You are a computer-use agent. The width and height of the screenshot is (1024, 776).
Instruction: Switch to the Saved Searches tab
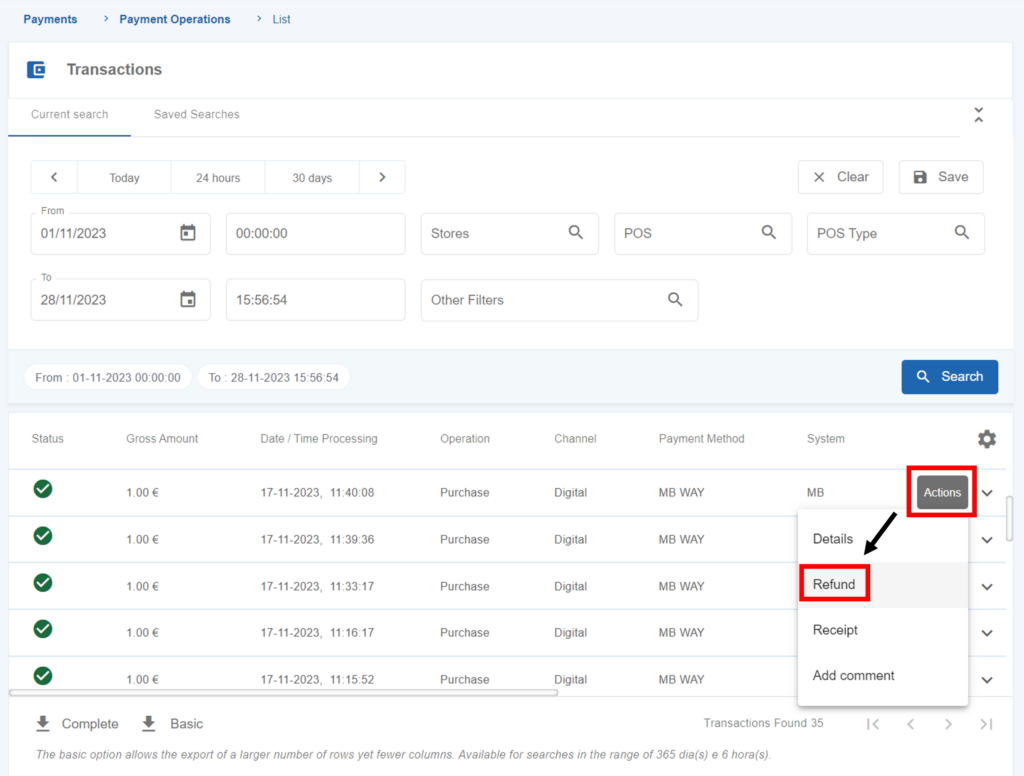[x=196, y=114]
